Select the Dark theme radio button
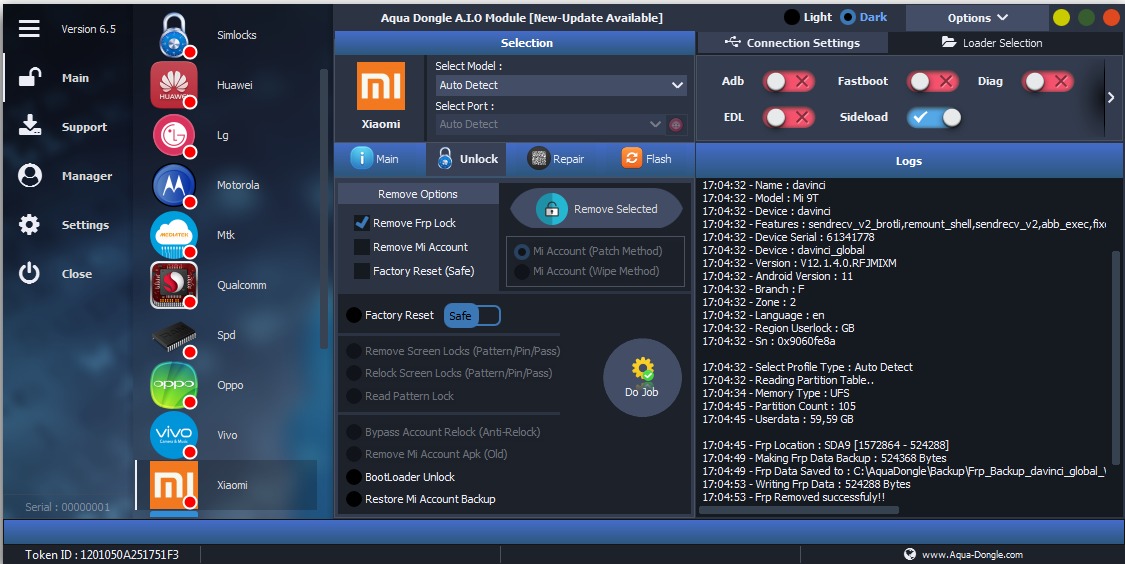Screen dimensions: 1125x564 coord(847,17)
